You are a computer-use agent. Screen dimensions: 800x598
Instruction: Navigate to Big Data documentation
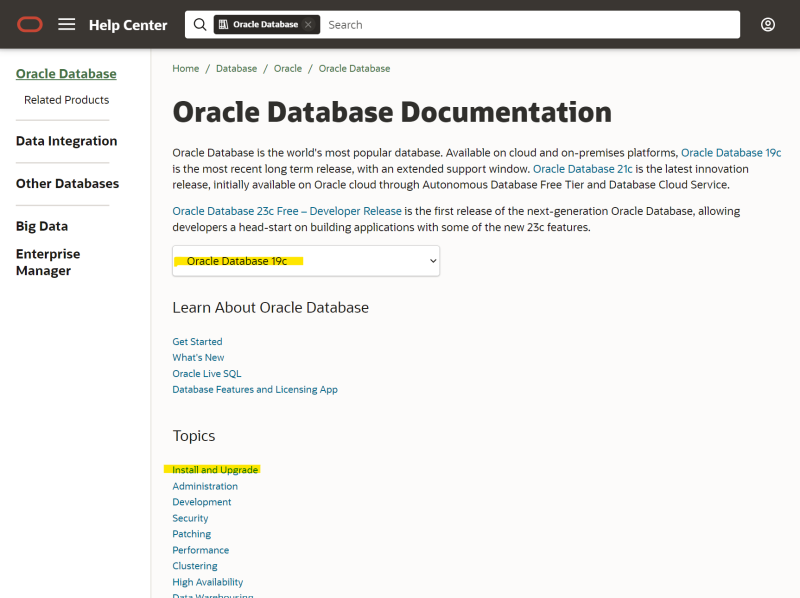41,226
